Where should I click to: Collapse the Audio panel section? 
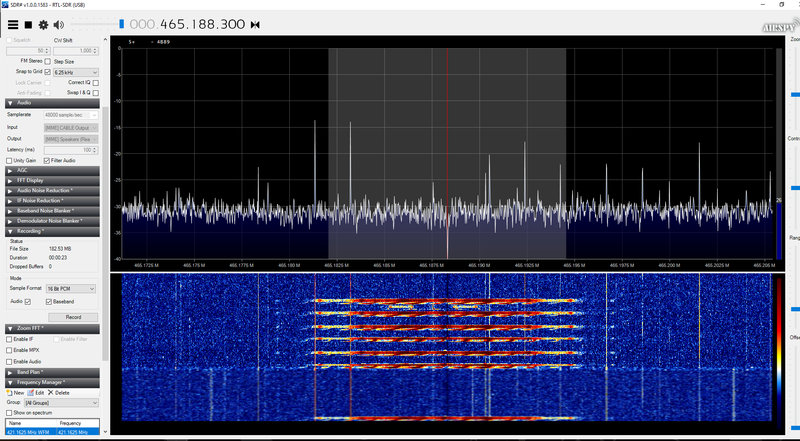click(52, 103)
